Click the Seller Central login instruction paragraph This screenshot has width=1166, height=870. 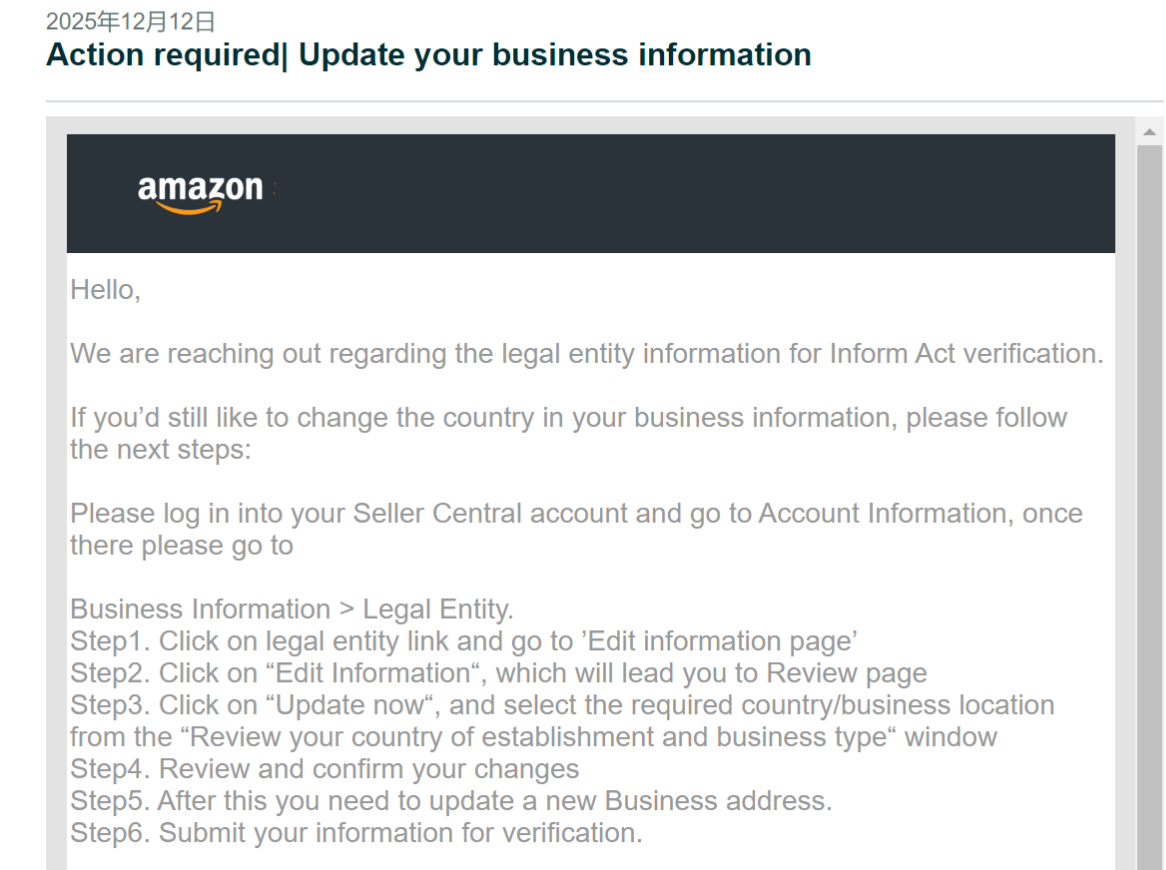575,529
